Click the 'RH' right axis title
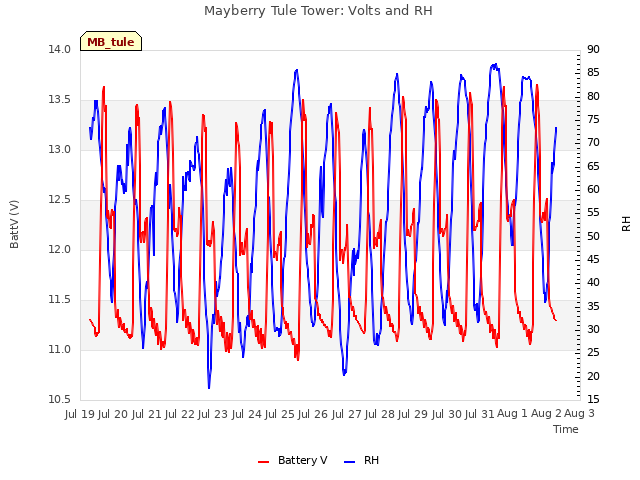The height and width of the screenshot is (480, 640). click(626, 224)
